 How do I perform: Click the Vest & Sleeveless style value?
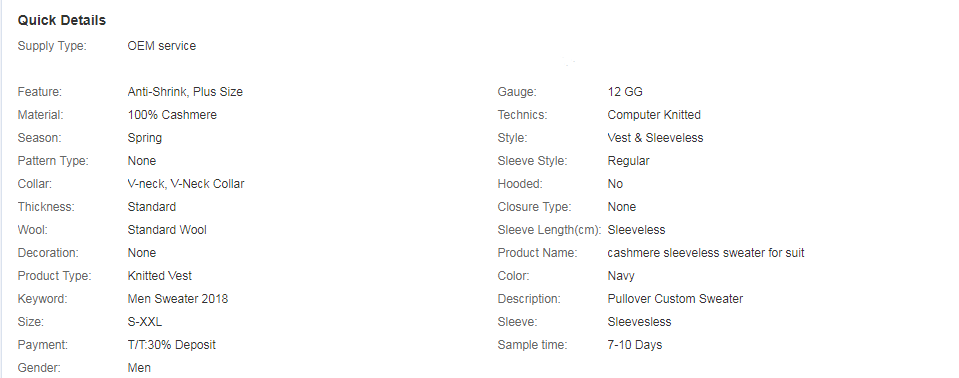coord(655,138)
